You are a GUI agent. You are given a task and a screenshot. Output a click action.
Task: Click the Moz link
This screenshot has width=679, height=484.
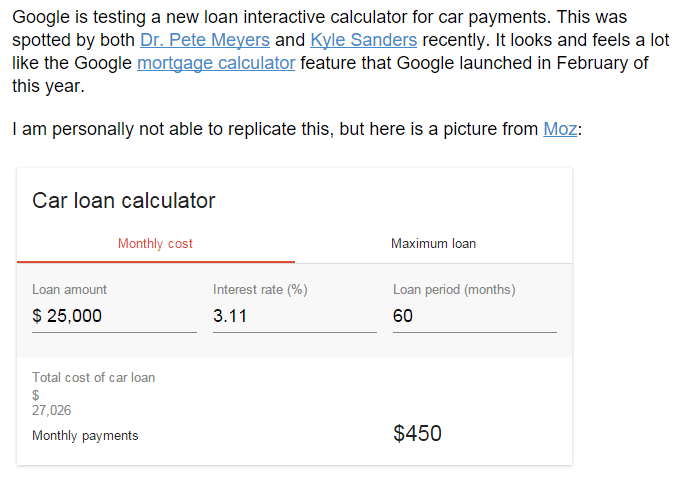click(x=560, y=129)
